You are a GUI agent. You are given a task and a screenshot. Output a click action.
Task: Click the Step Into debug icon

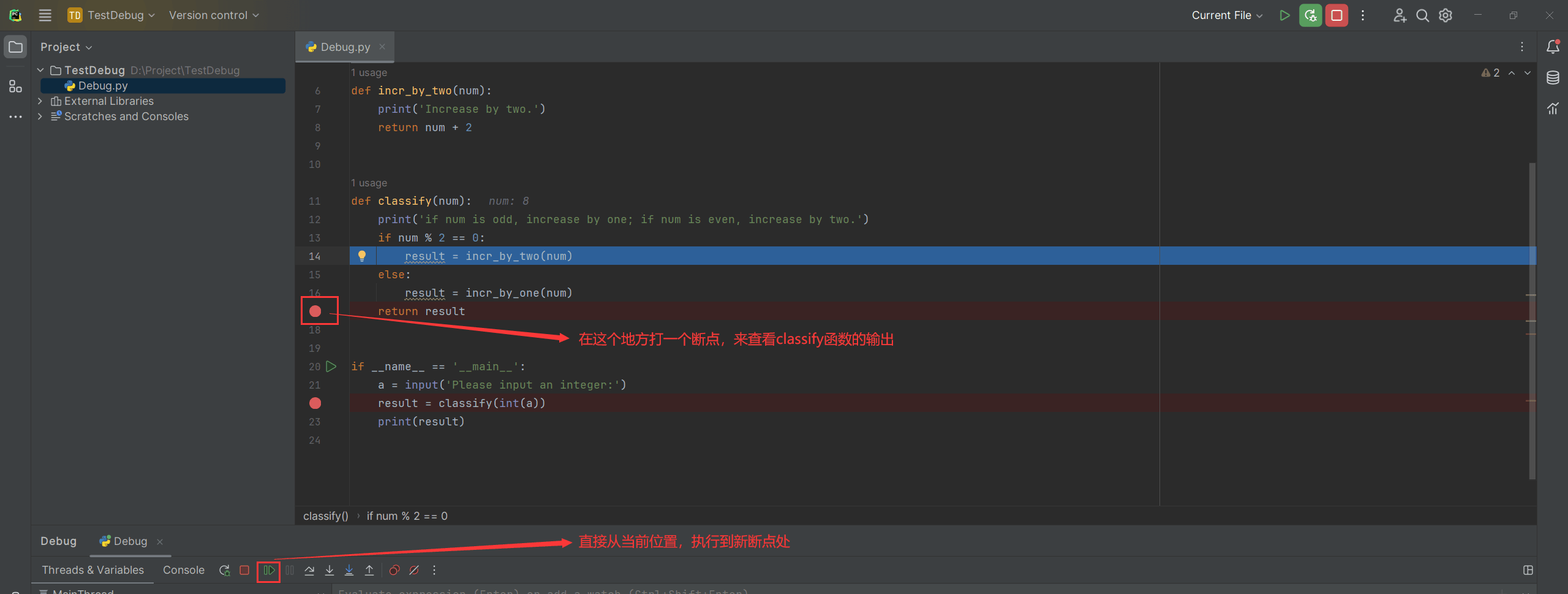330,570
